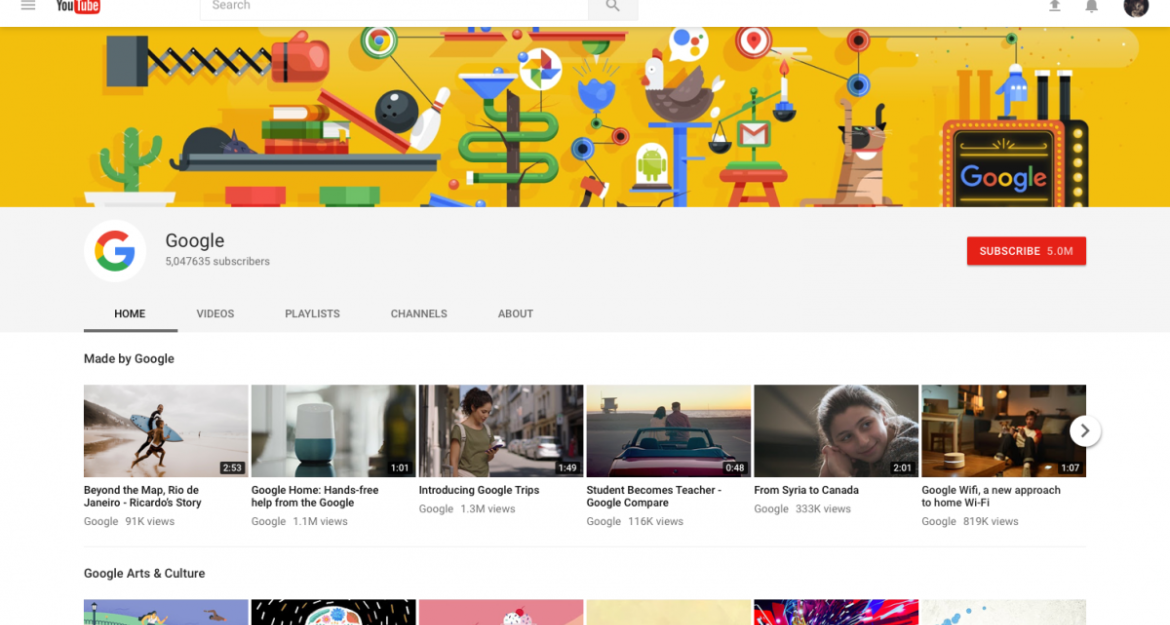Screen dimensions: 1170x625
Task: Show next videos with carousel arrow
Action: pos(1085,431)
